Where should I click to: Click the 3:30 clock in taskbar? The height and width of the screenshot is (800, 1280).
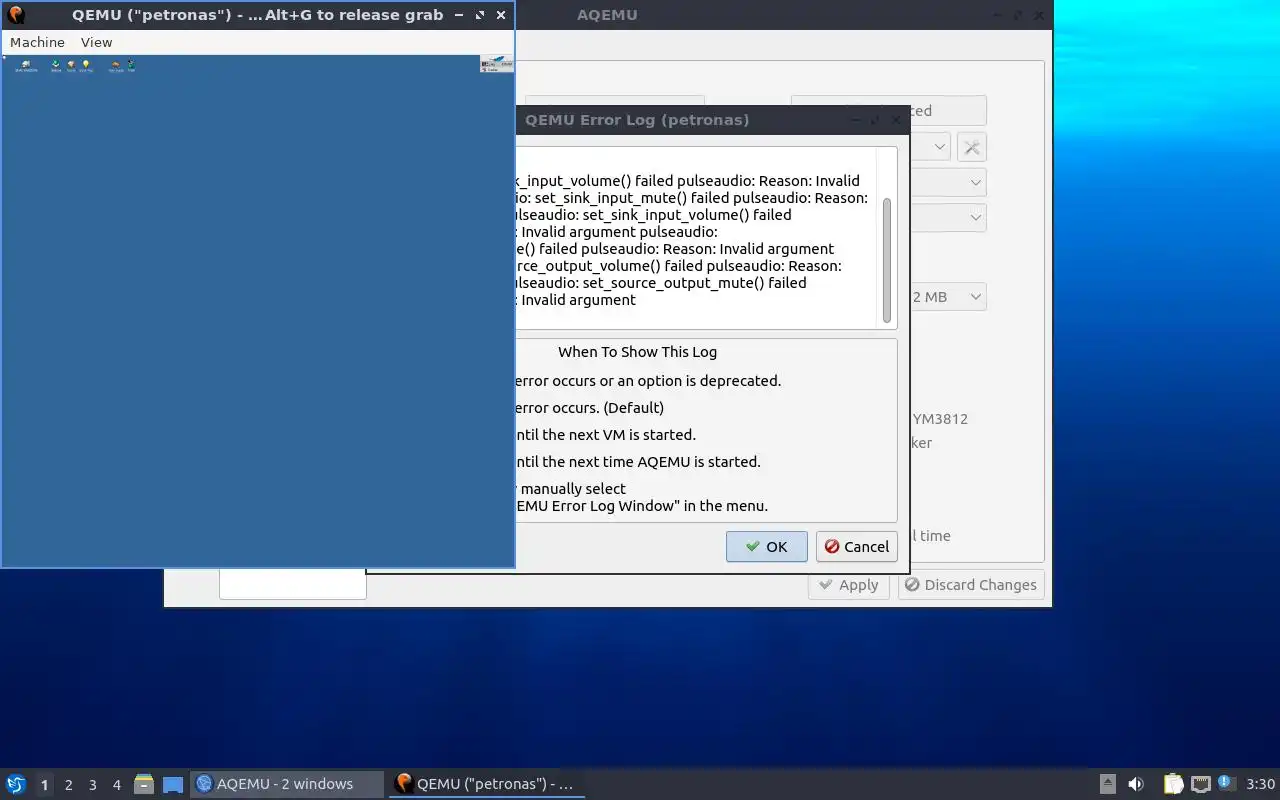click(x=1260, y=784)
